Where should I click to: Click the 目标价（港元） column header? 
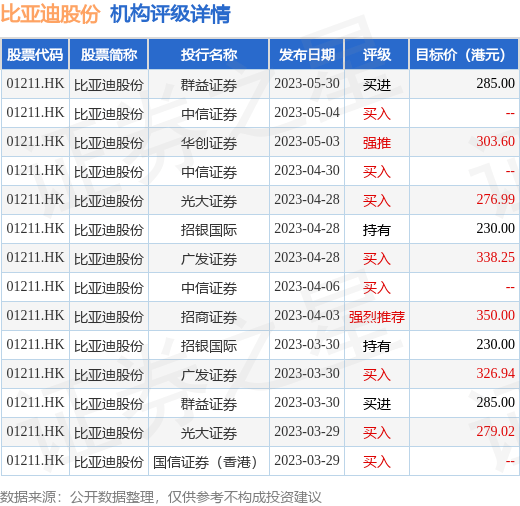point(464,55)
